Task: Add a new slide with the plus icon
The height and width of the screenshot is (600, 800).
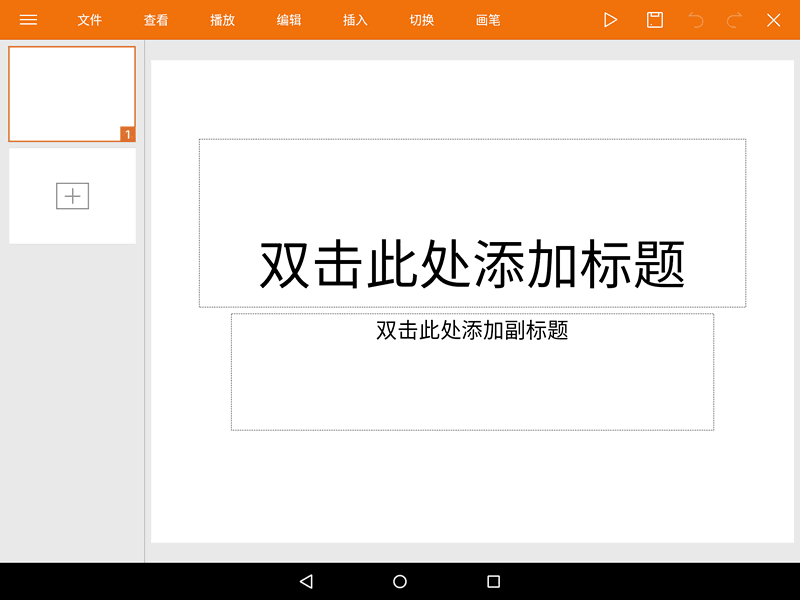Action: click(71, 195)
